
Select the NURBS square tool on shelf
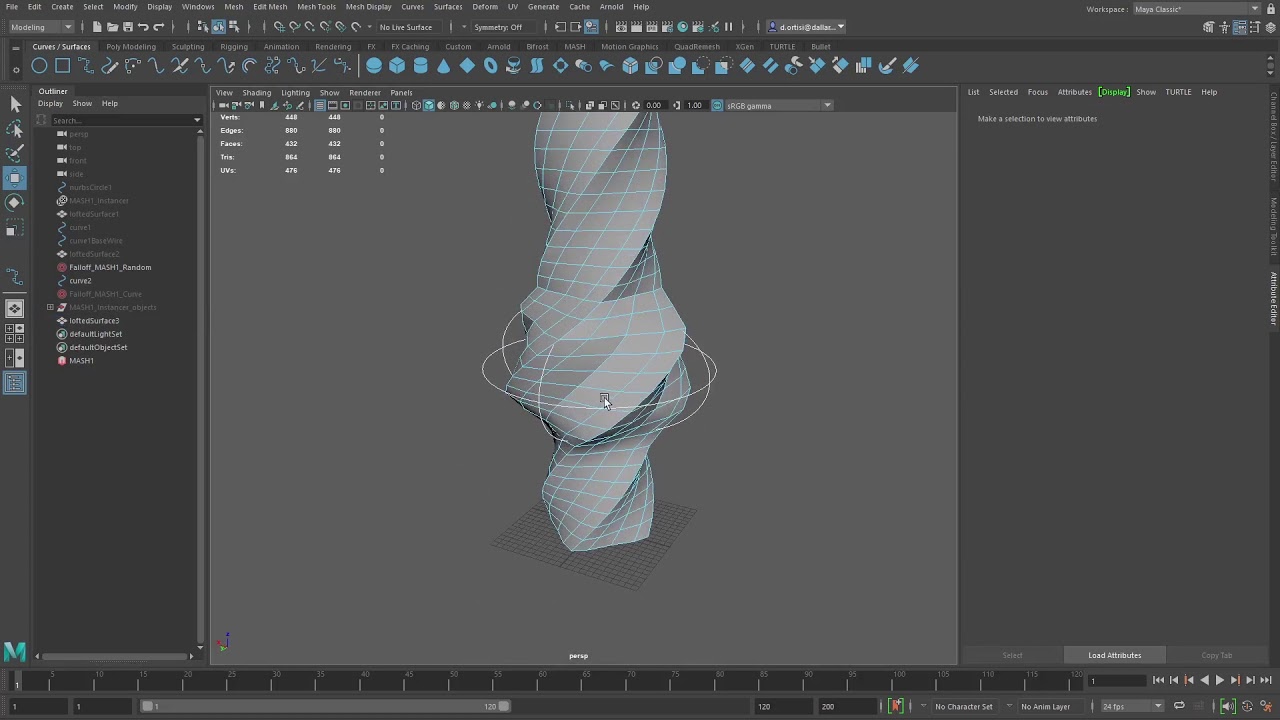[62, 66]
